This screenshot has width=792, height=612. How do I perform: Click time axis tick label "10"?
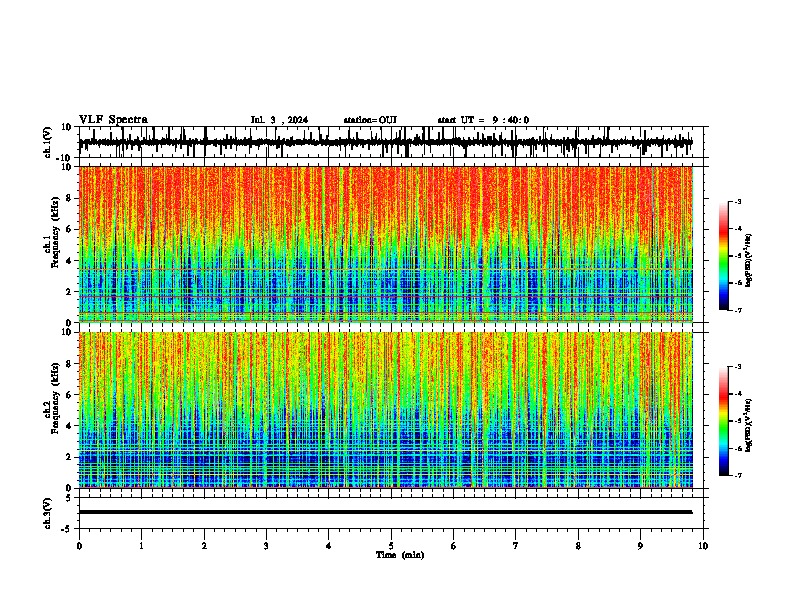pyautogui.click(x=703, y=546)
